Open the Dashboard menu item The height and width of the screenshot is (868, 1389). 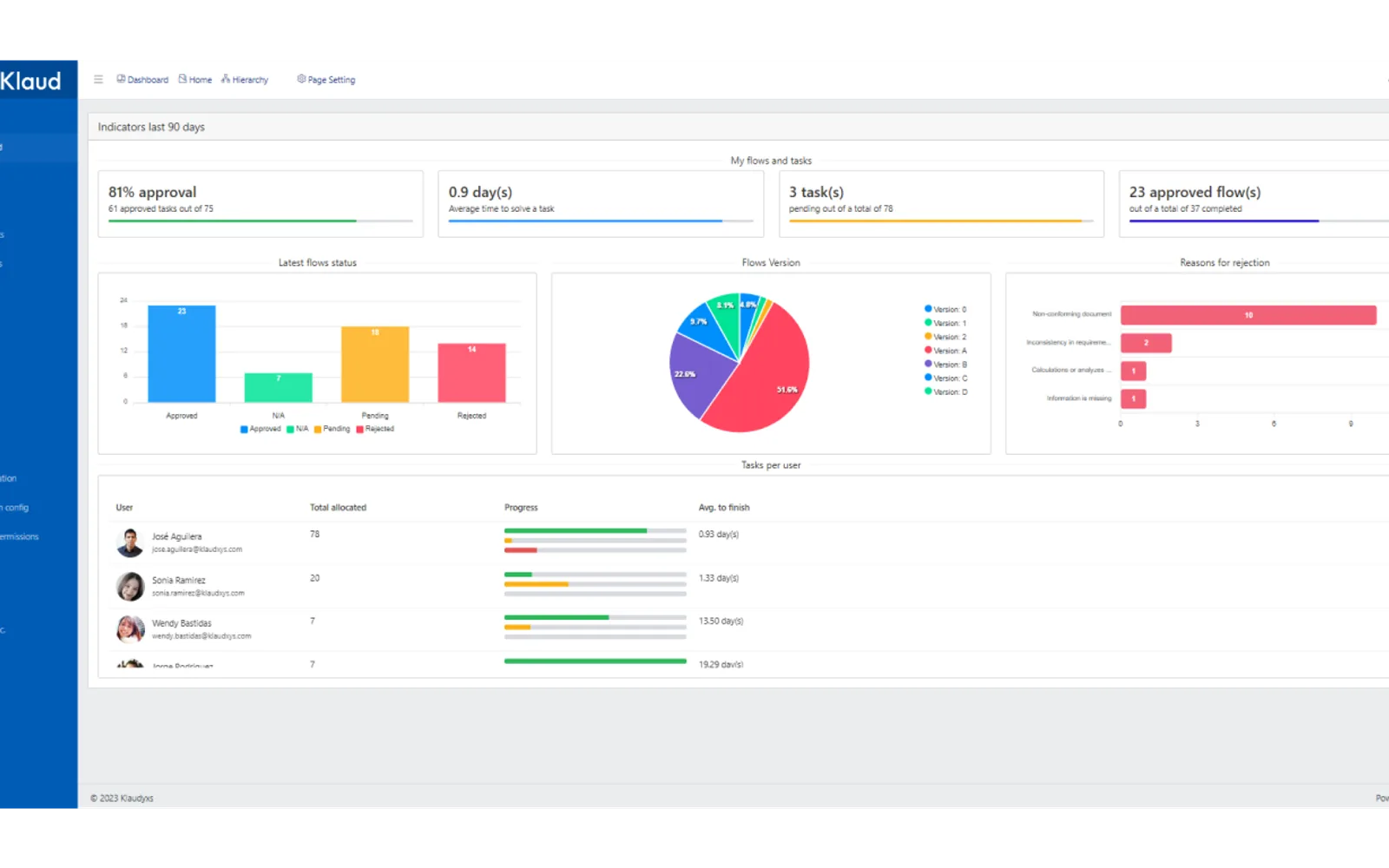tap(142, 79)
